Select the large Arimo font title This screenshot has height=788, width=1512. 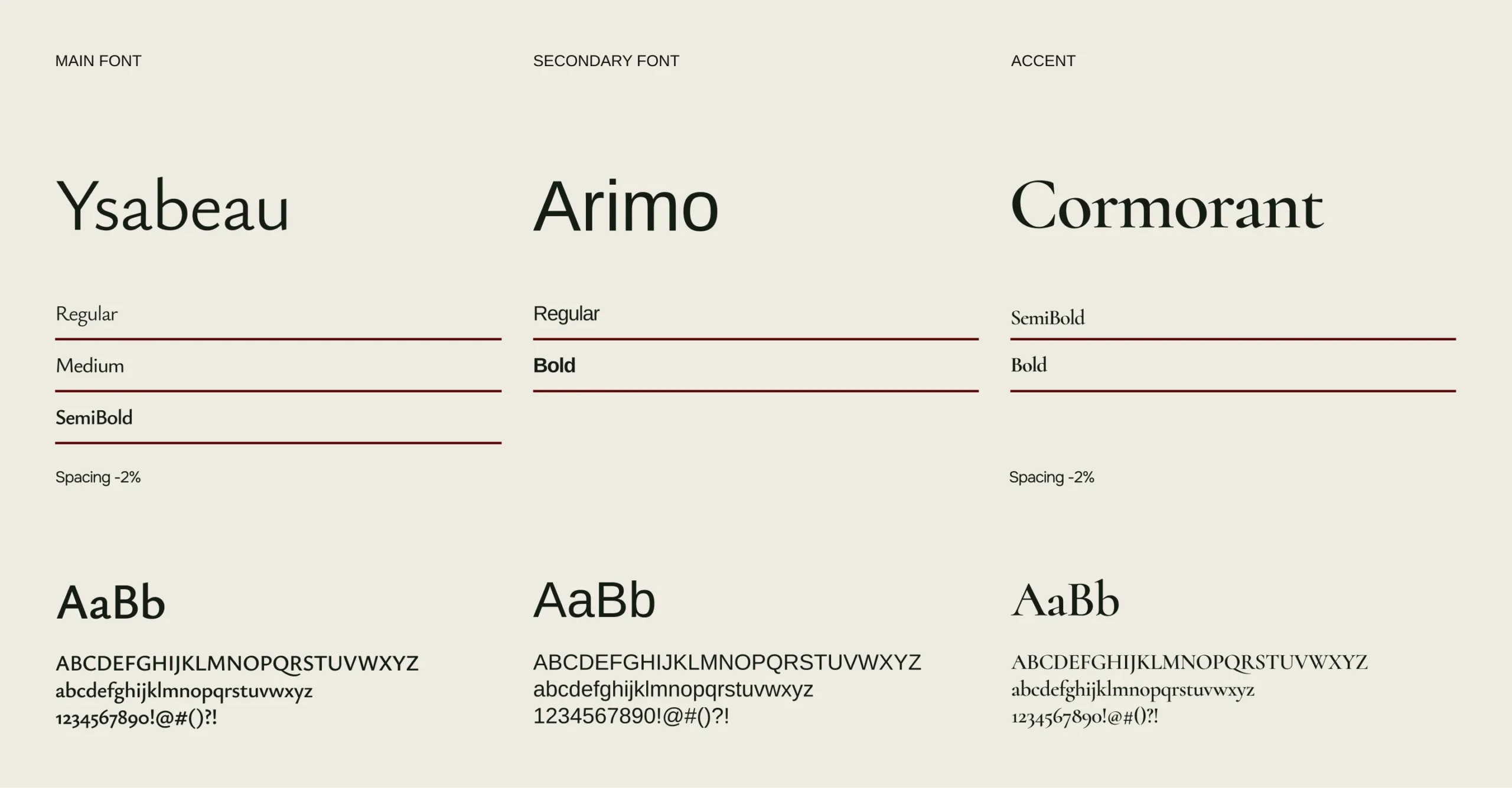(626, 207)
